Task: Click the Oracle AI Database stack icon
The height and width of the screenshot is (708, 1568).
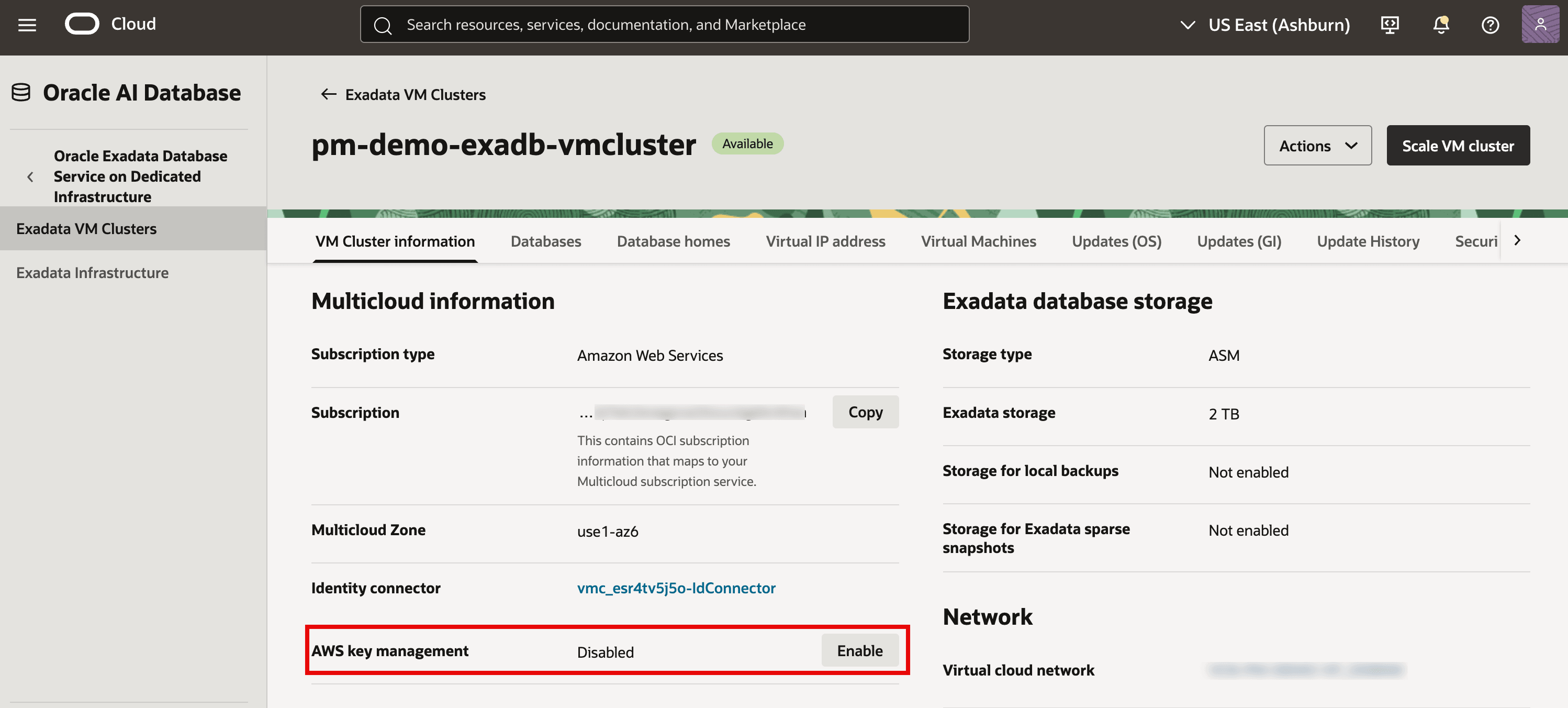Action: [x=21, y=93]
